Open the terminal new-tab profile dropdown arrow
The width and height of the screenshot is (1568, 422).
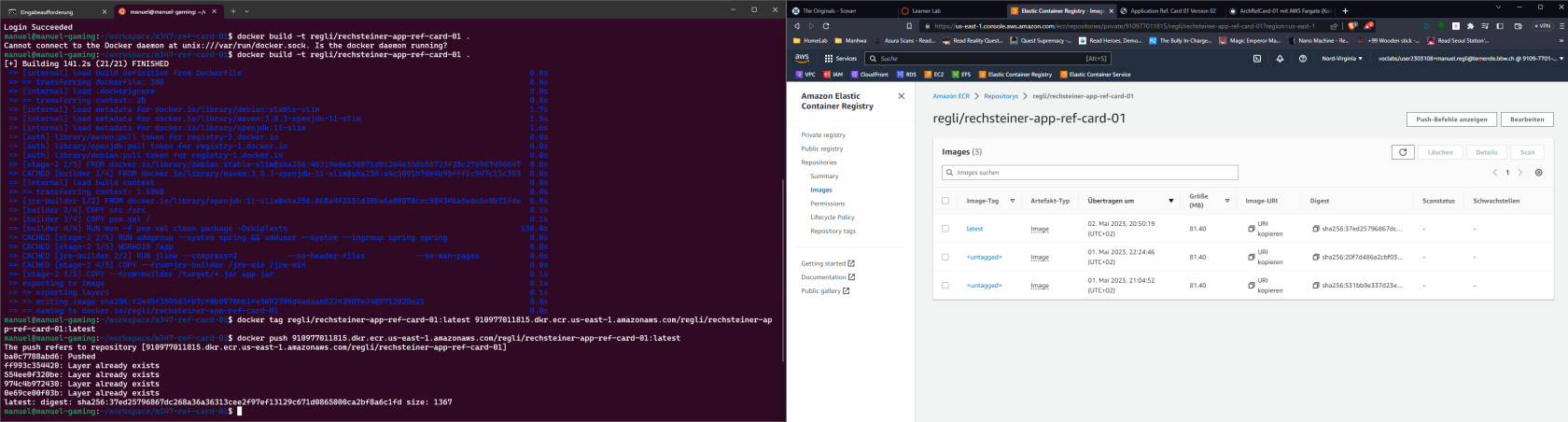pyautogui.click(x=246, y=11)
